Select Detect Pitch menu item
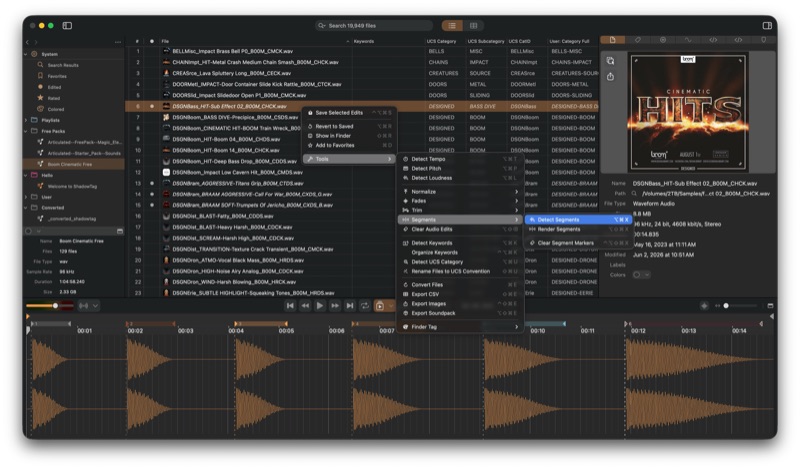 pos(460,168)
